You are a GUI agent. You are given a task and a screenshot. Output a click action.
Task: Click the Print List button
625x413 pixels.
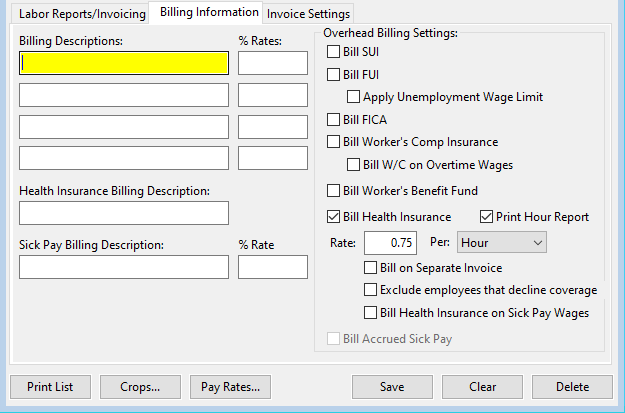click(50, 387)
